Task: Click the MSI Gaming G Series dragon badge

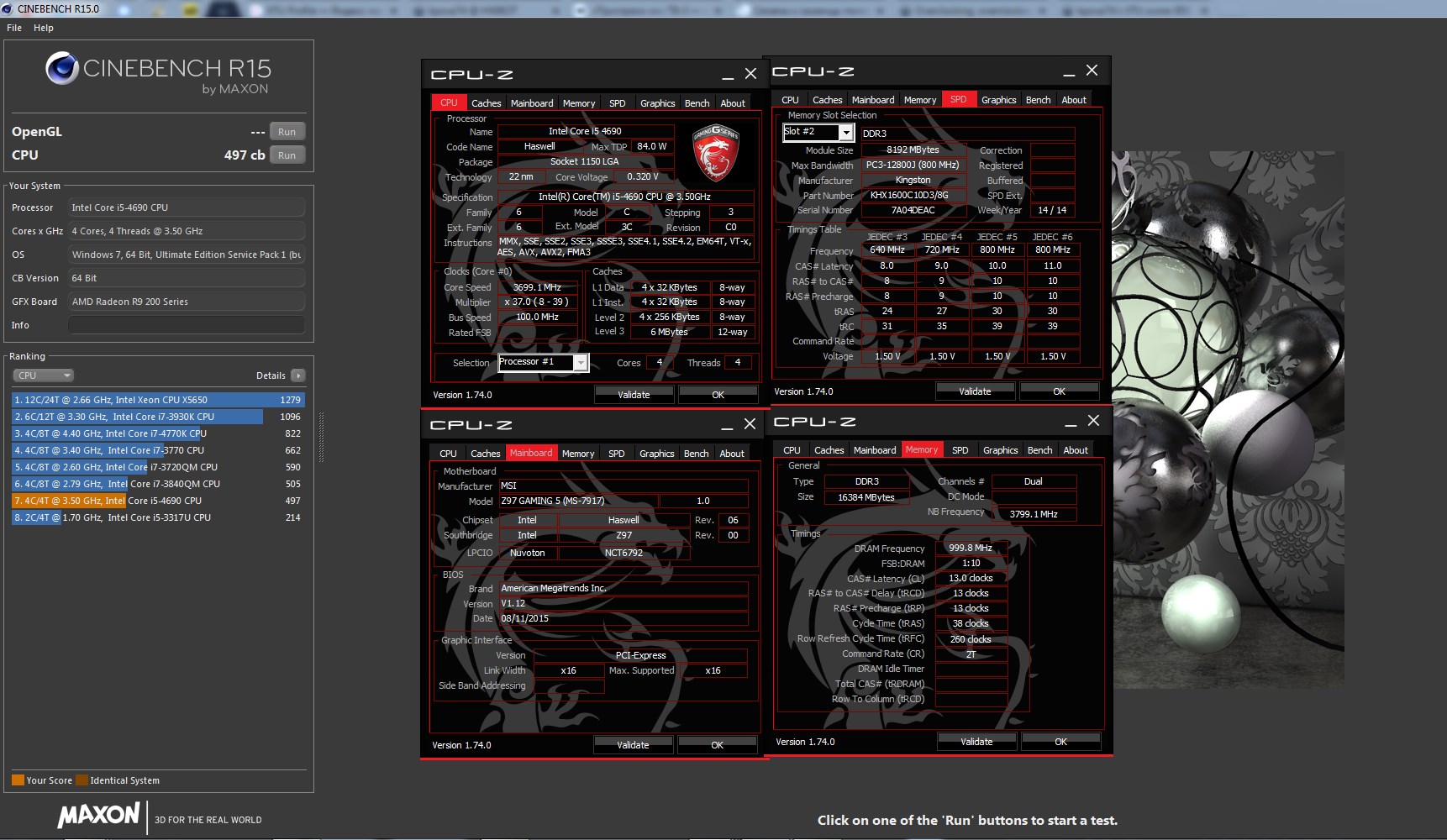Action: (715, 152)
